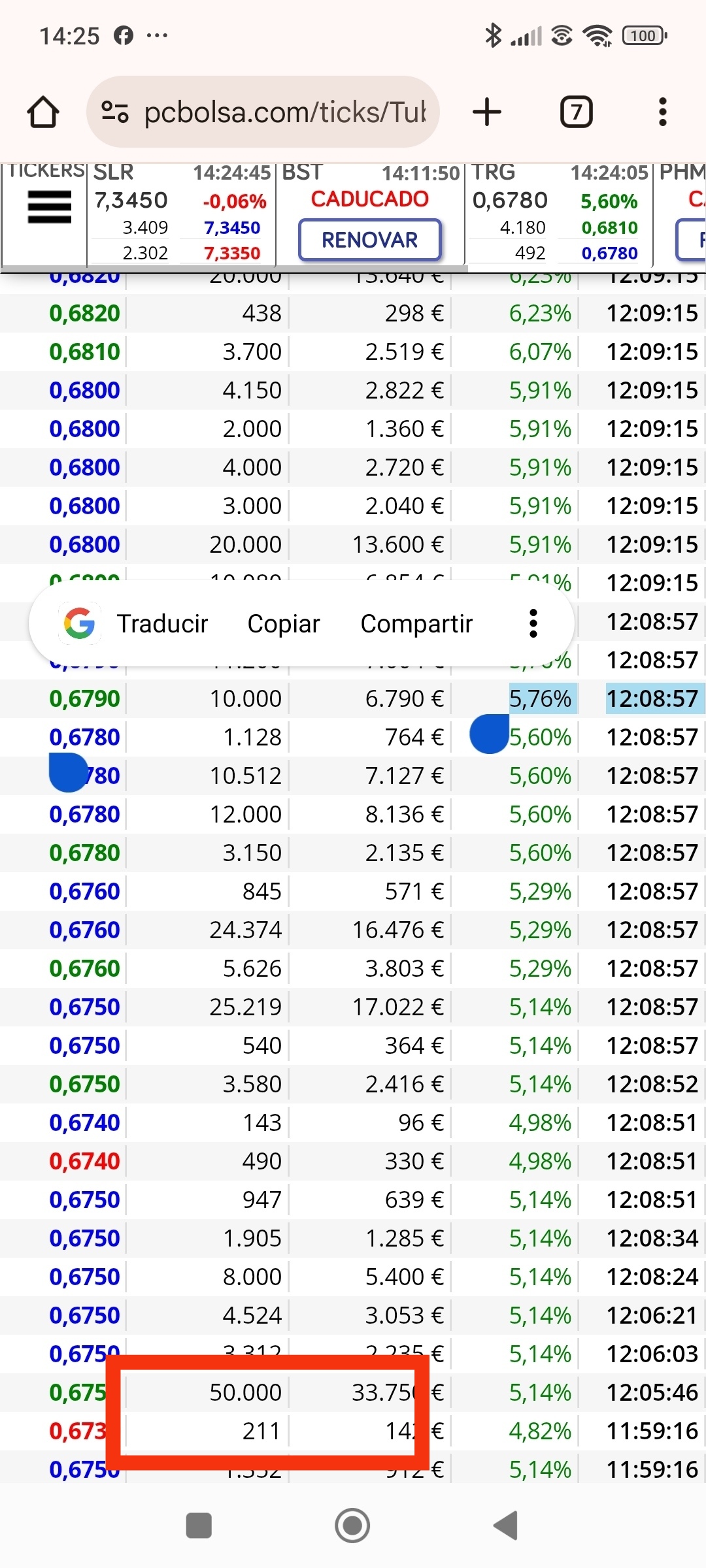The height and width of the screenshot is (1568, 706).
Task: Tap TRG ask price 0,6810 in the ticker
Action: click(610, 227)
